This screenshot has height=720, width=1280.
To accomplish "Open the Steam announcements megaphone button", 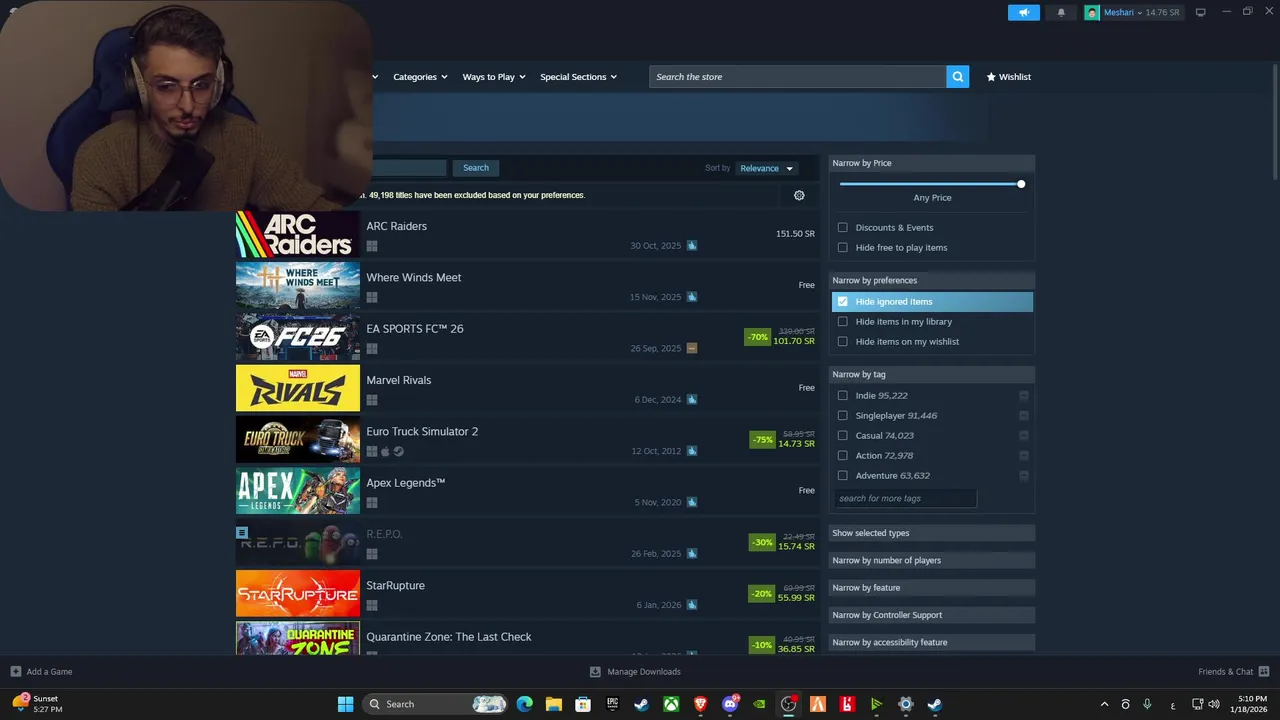I will pyautogui.click(x=1024, y=12).
